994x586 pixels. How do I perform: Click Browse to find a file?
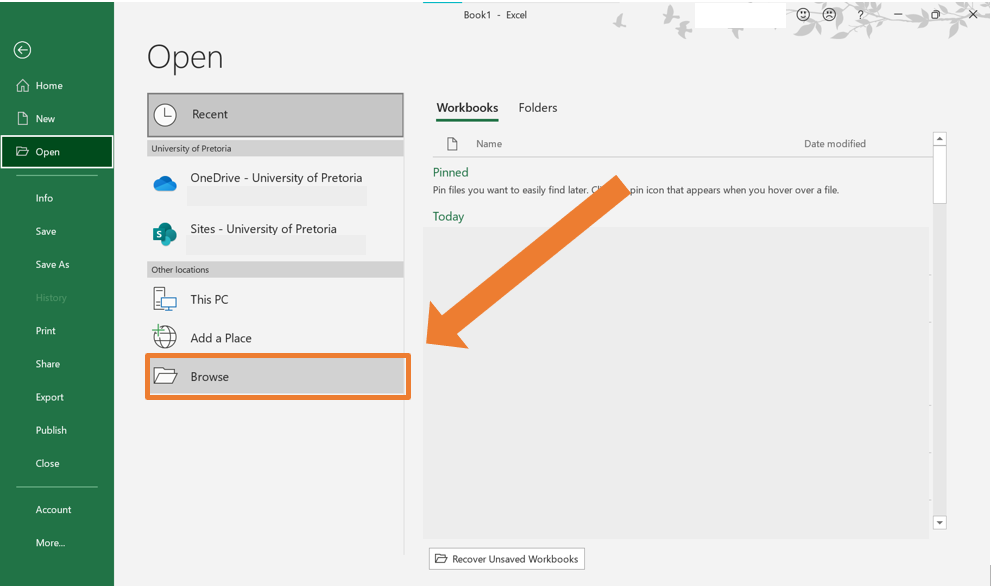point(278,377)
